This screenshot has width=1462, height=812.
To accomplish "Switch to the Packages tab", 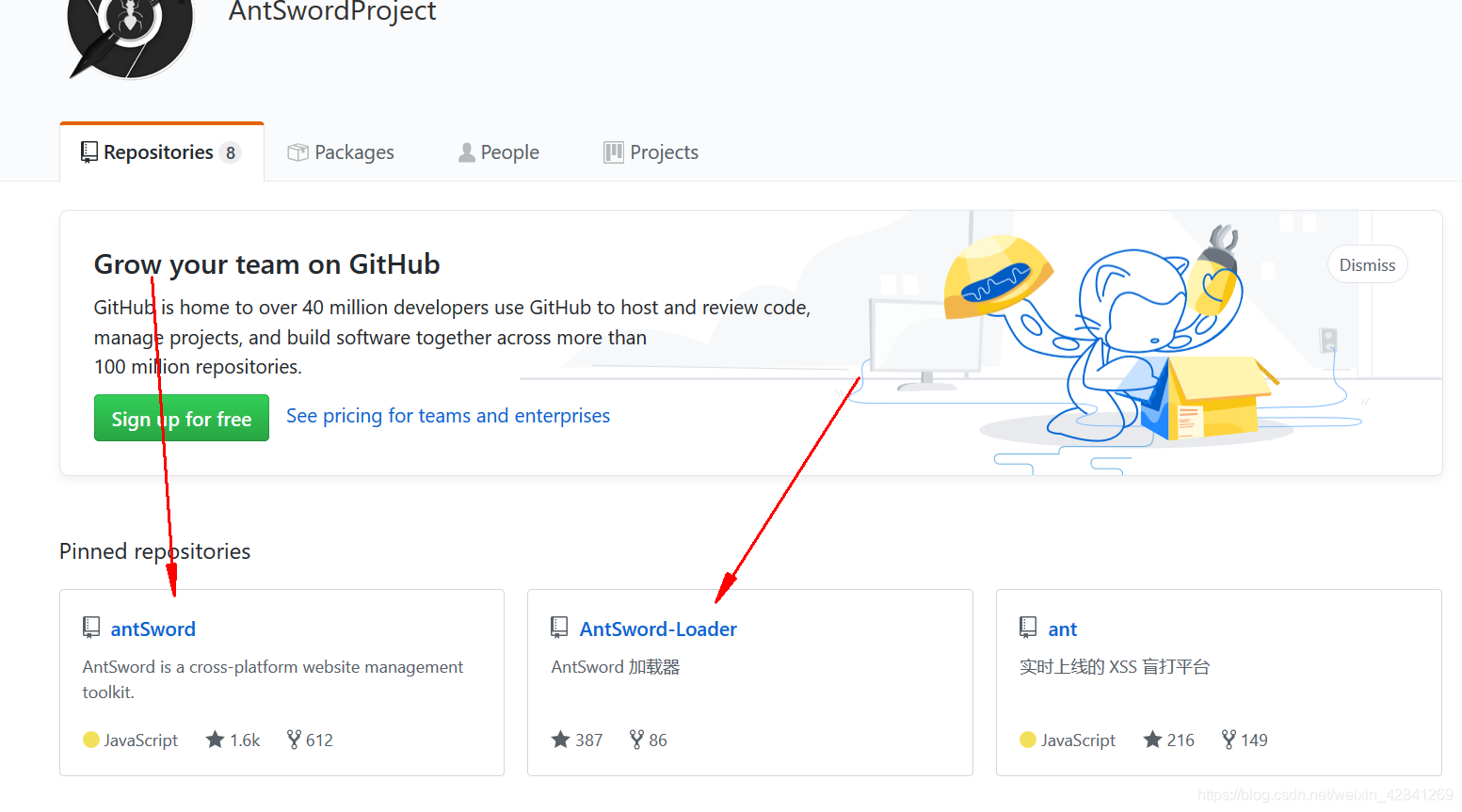I will (x=341, y=152).
